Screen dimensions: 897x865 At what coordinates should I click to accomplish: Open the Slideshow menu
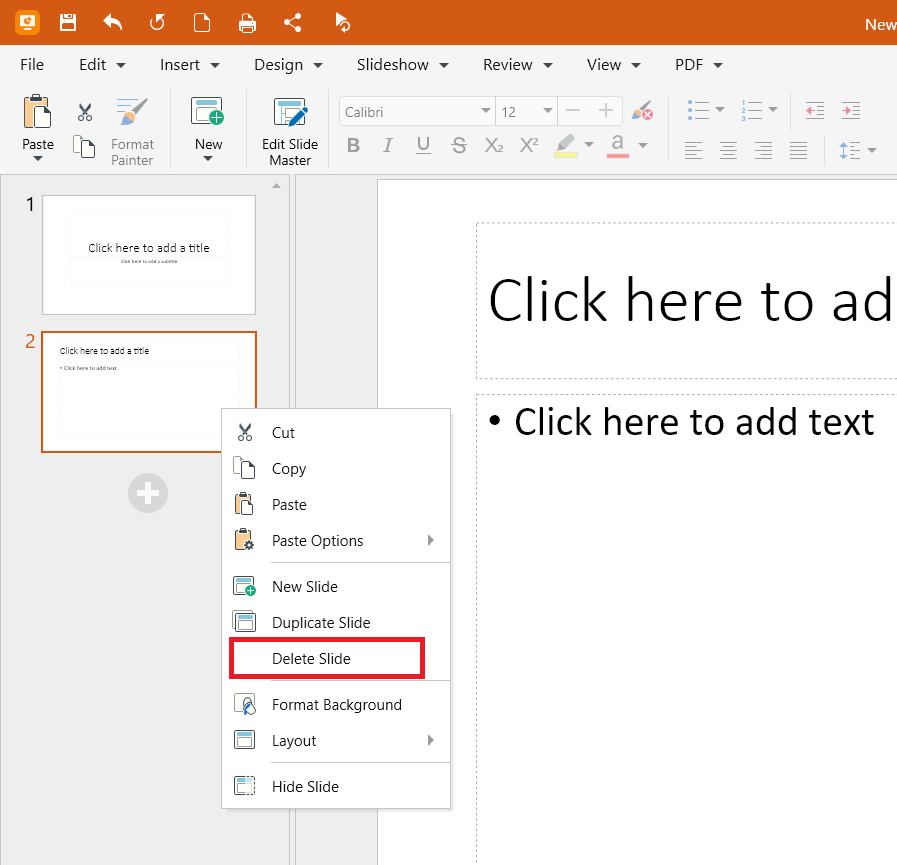click(x=402, y=65)
